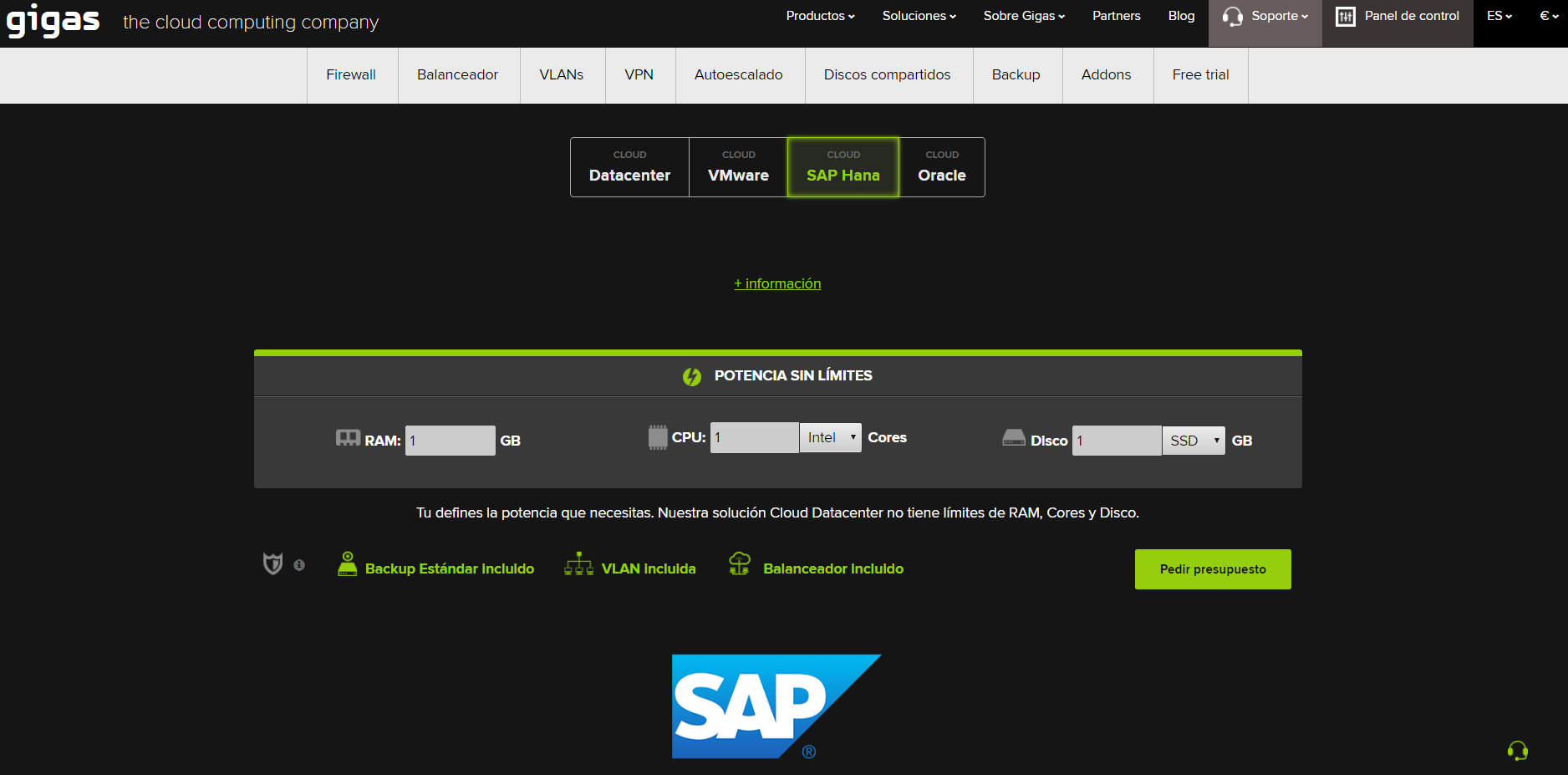Select the Free trial submenu item
1568x775 pixels.
(1201, 75)
